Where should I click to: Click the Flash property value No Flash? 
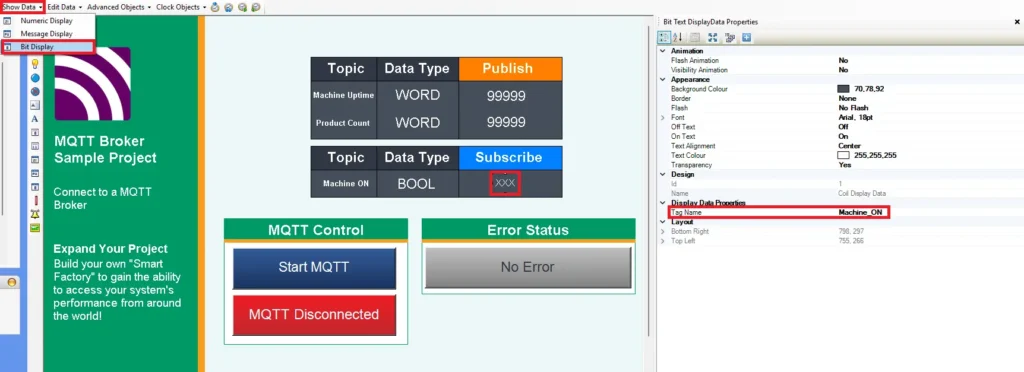coord(853,108)
